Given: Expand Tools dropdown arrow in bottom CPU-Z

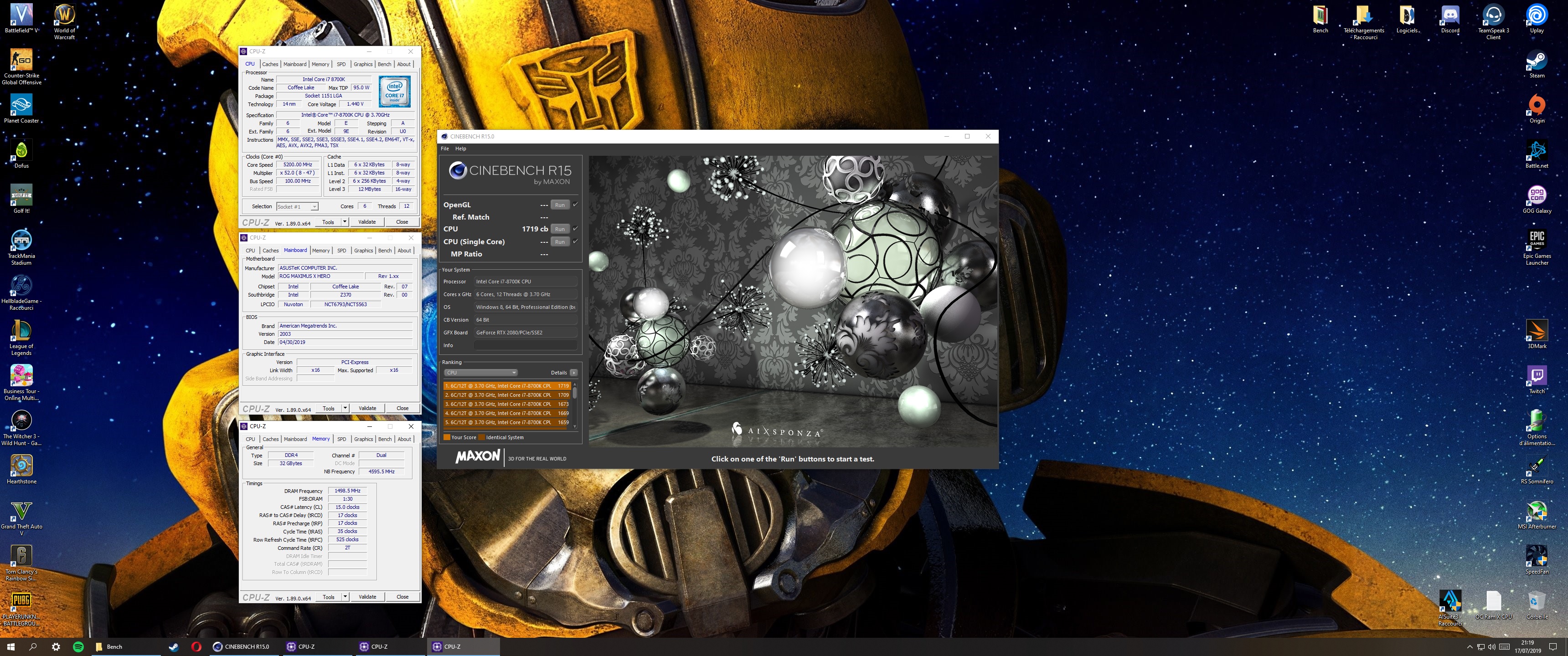Looking at the screenshot, I should point(345,597).
